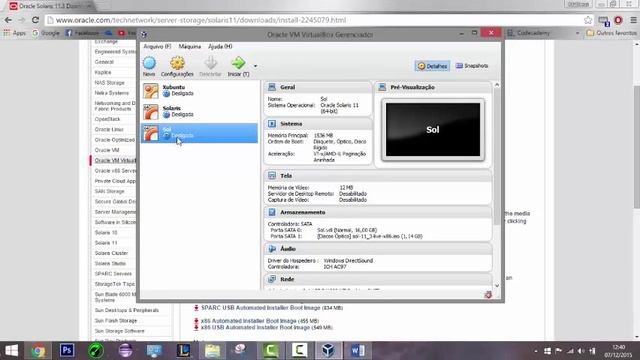Click the Pré-Visualização section icon

[x=382, y=87]
